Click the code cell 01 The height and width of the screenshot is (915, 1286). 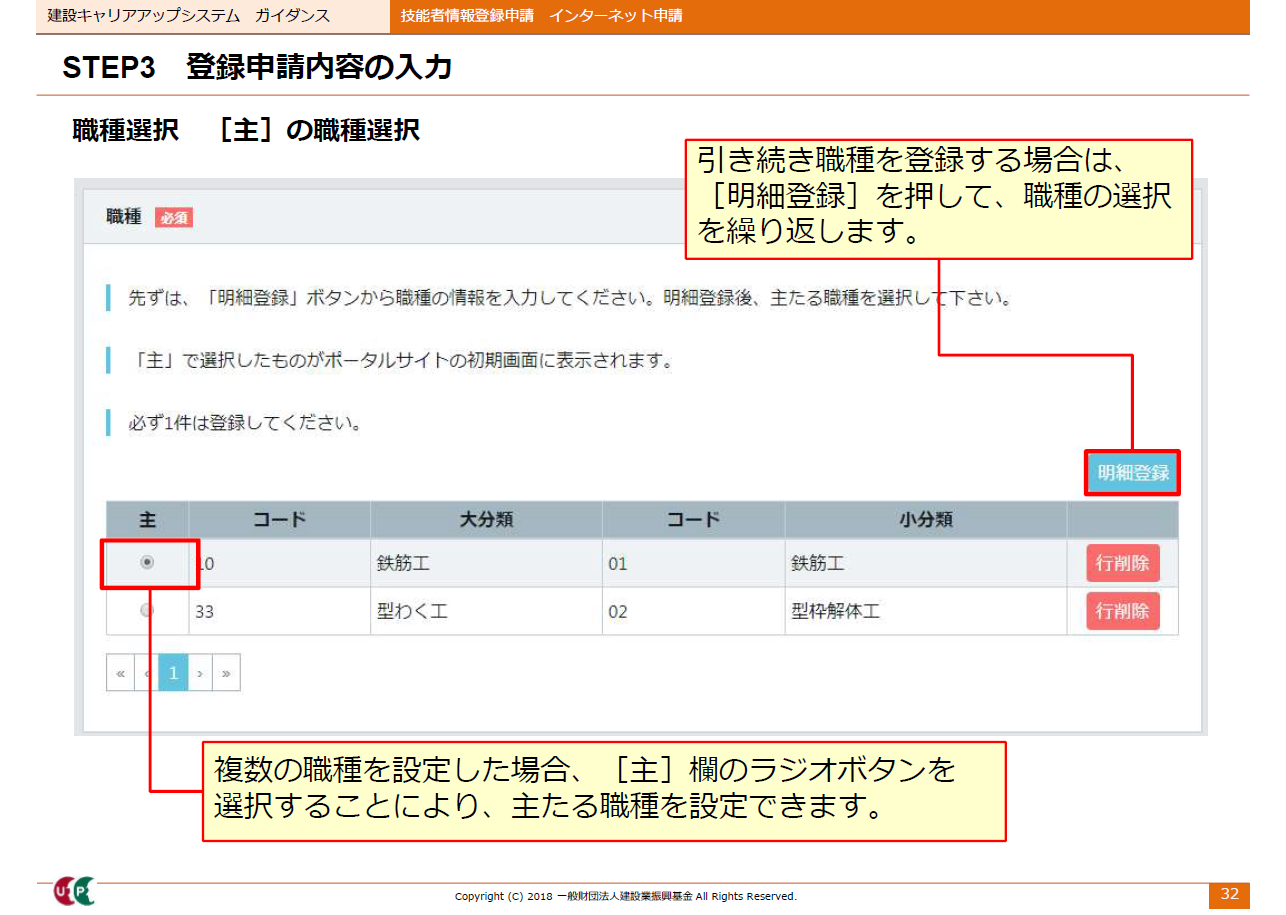point(693,564)
